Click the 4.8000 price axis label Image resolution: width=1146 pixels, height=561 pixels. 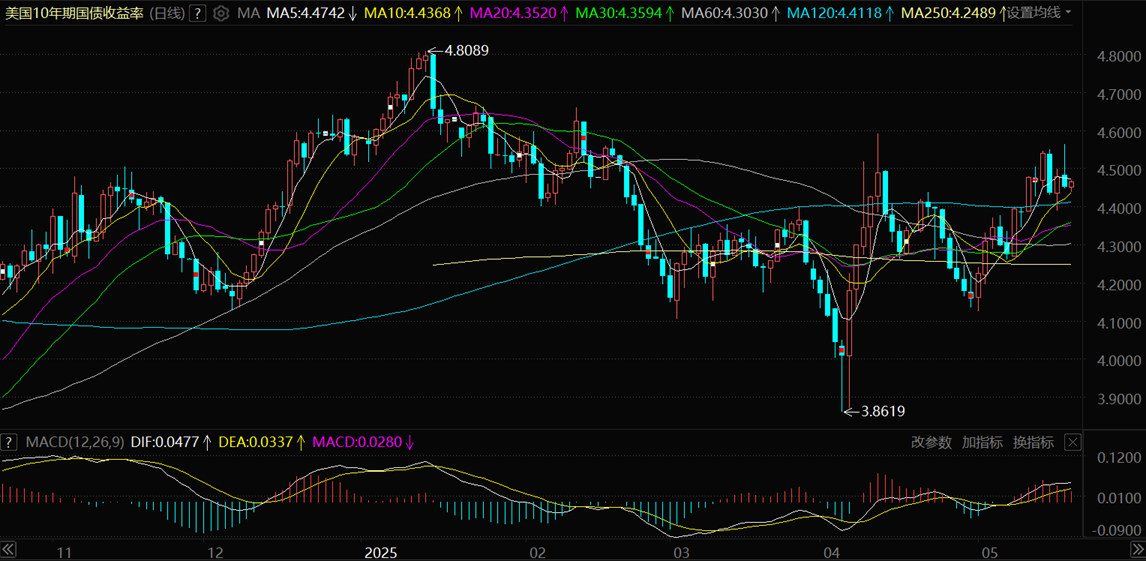pos(1117,56)
